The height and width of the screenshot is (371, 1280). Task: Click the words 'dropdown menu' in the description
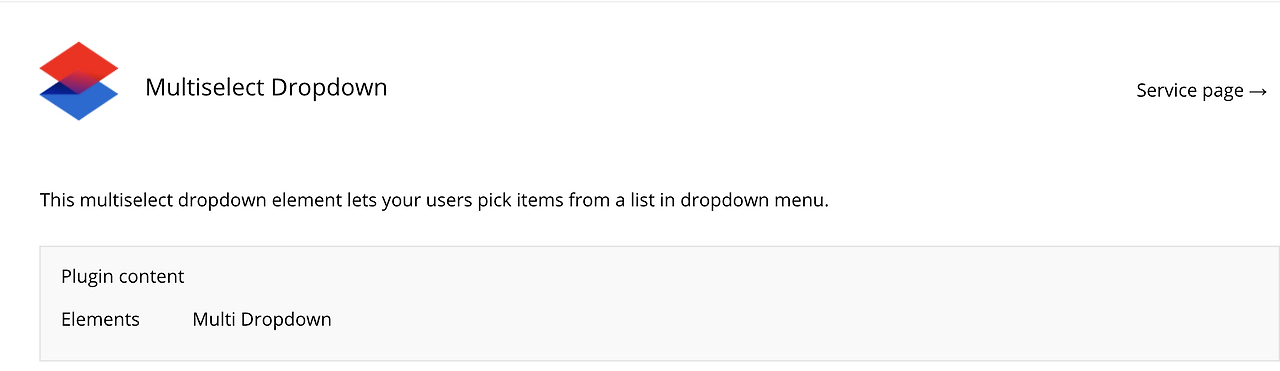755,200
